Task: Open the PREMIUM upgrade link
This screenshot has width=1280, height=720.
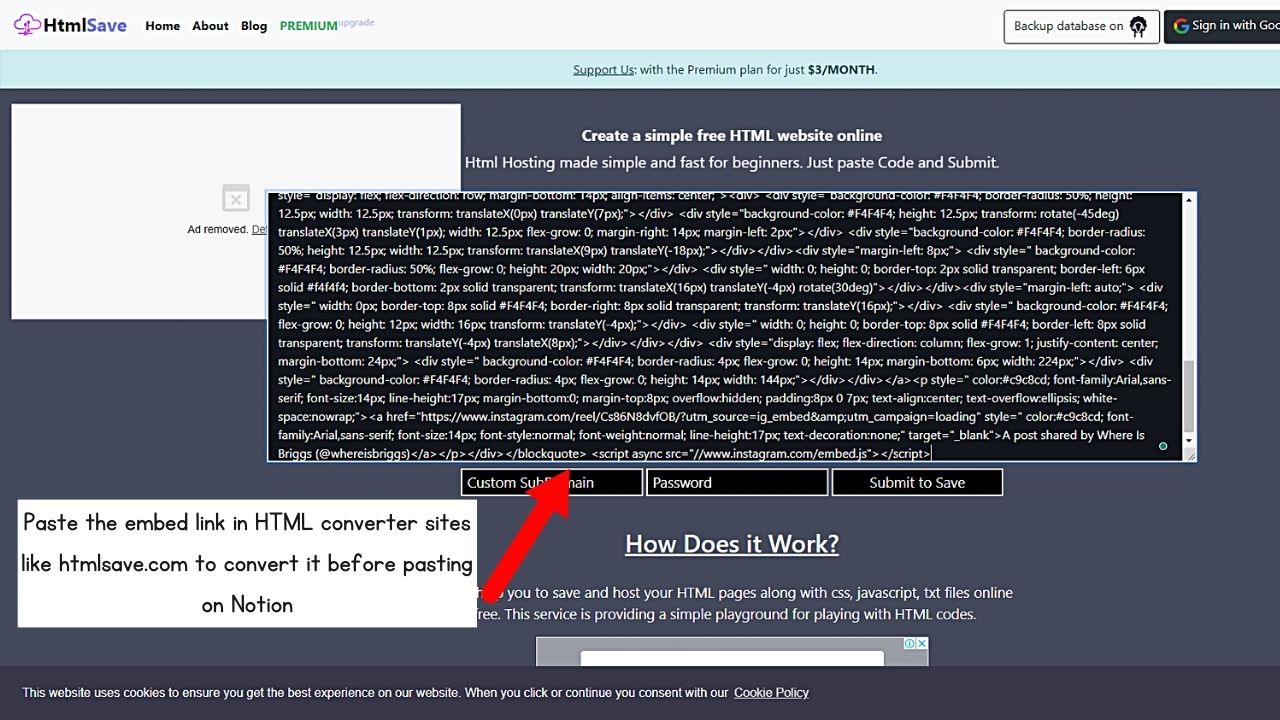Action: tap(327, 25)
